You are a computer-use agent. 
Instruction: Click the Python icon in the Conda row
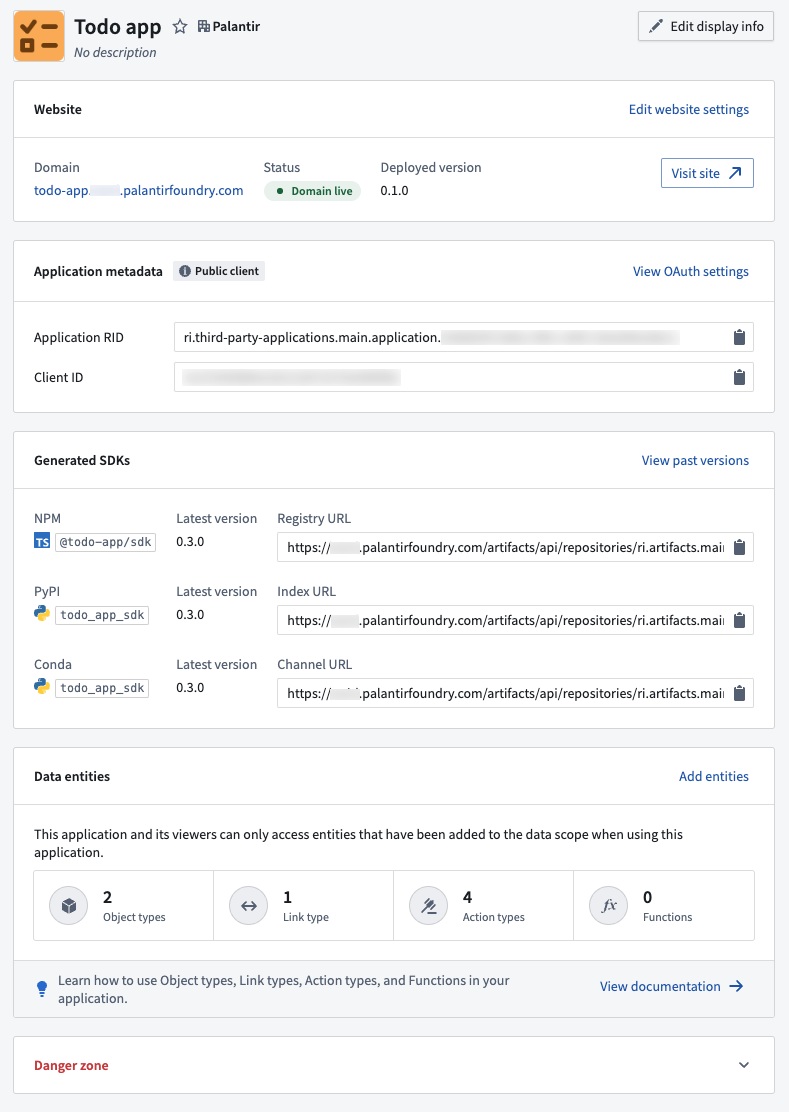[x=42, y=686]
